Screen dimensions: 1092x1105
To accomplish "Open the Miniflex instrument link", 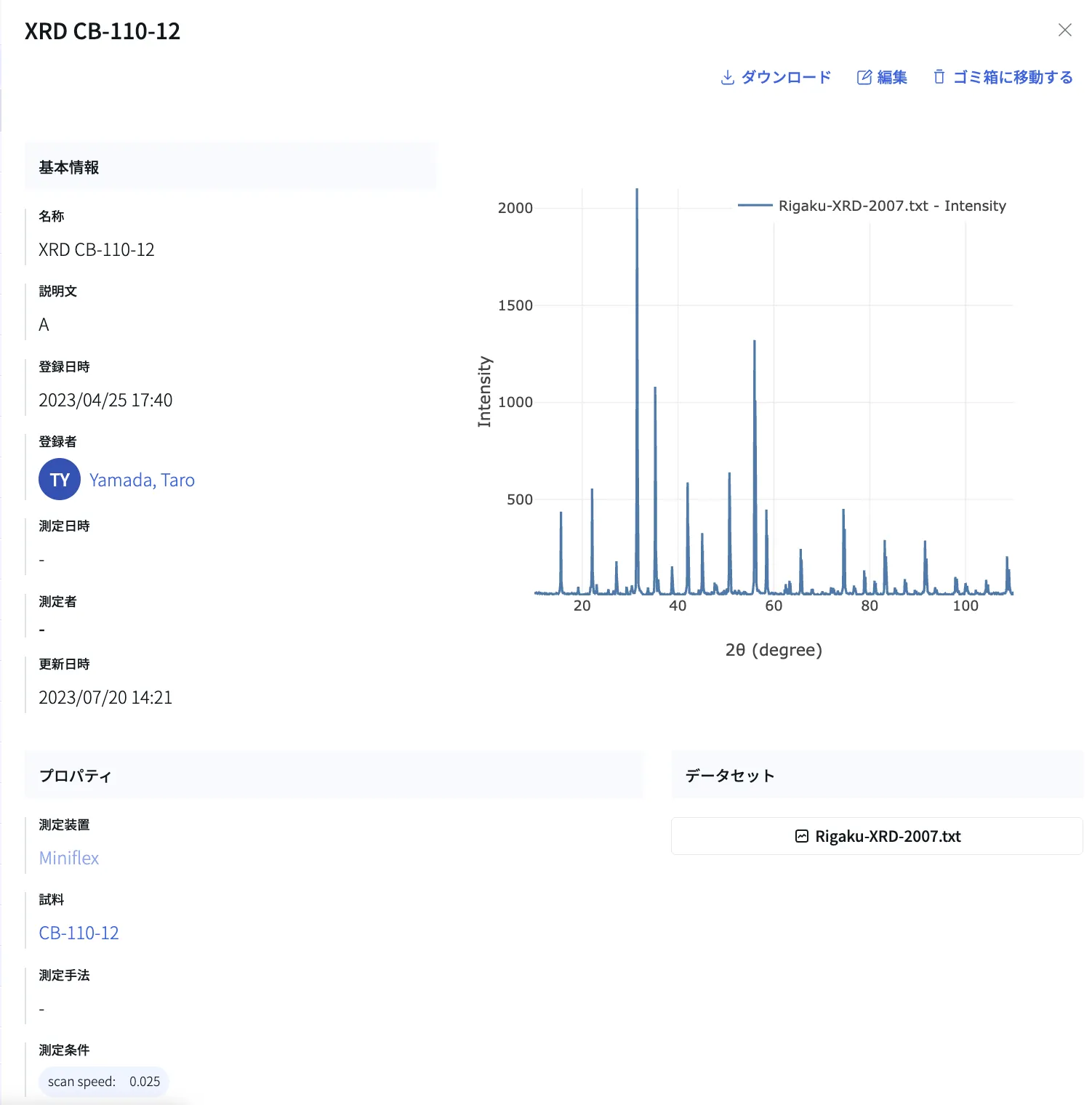I will [69, 858].
